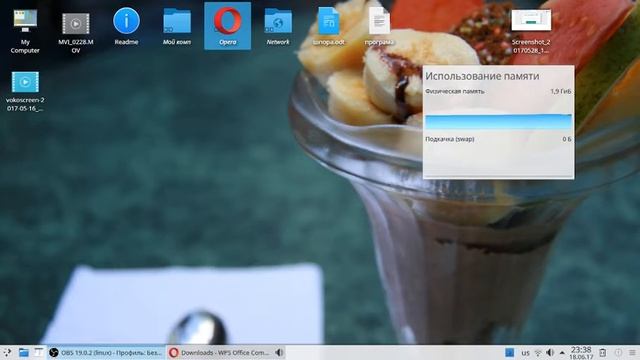Expand hidden system tray icons arrow
Screen dimensions: 640x360
click(x=562, y=353)
